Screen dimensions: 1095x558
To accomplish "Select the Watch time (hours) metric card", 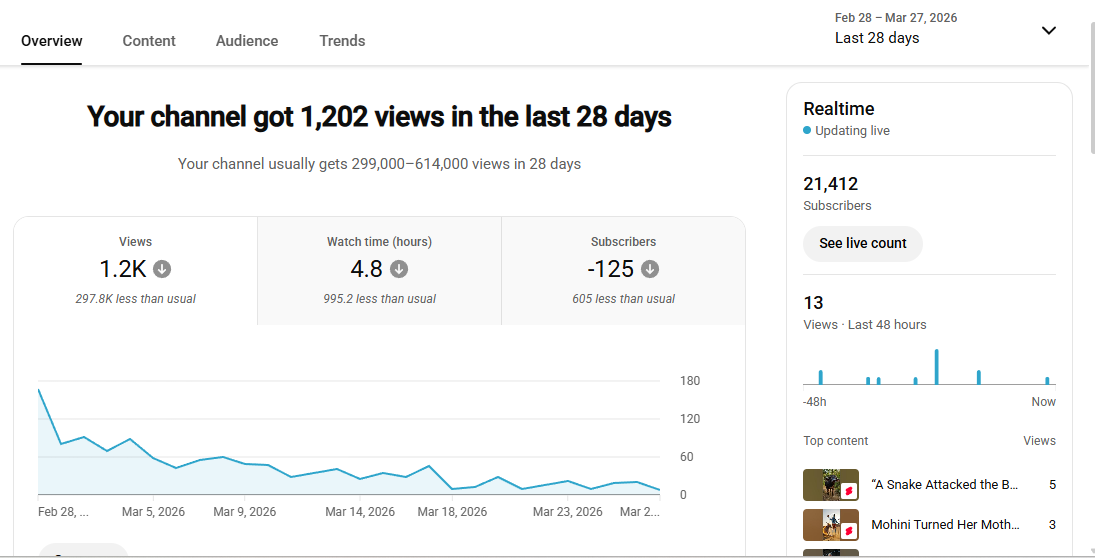I will (379, 271).
